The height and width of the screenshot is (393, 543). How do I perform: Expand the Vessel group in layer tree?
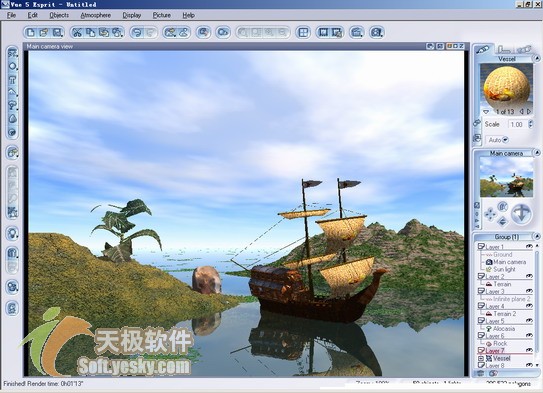[x=481, y=358]
